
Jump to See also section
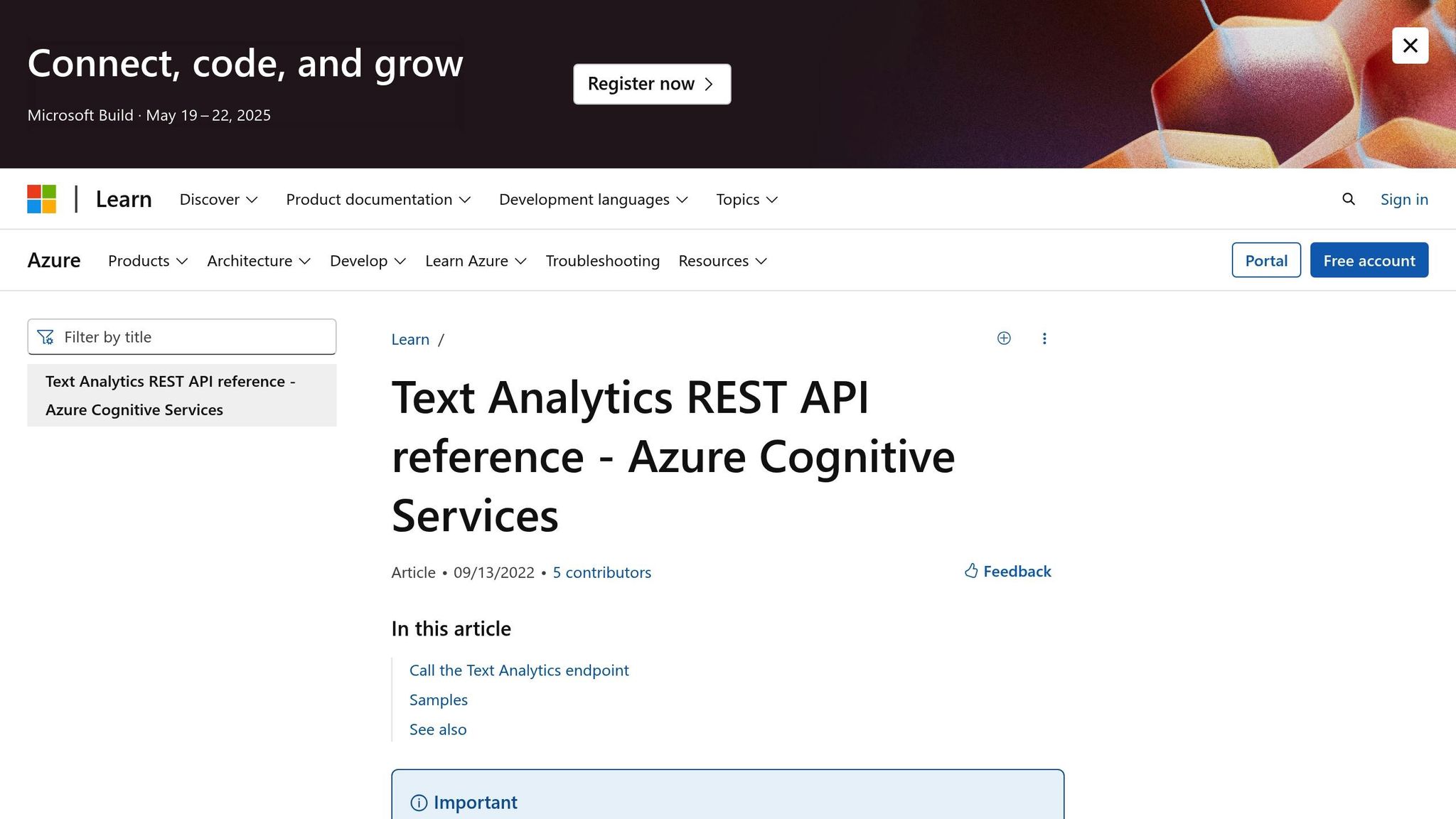coord(438,729)
